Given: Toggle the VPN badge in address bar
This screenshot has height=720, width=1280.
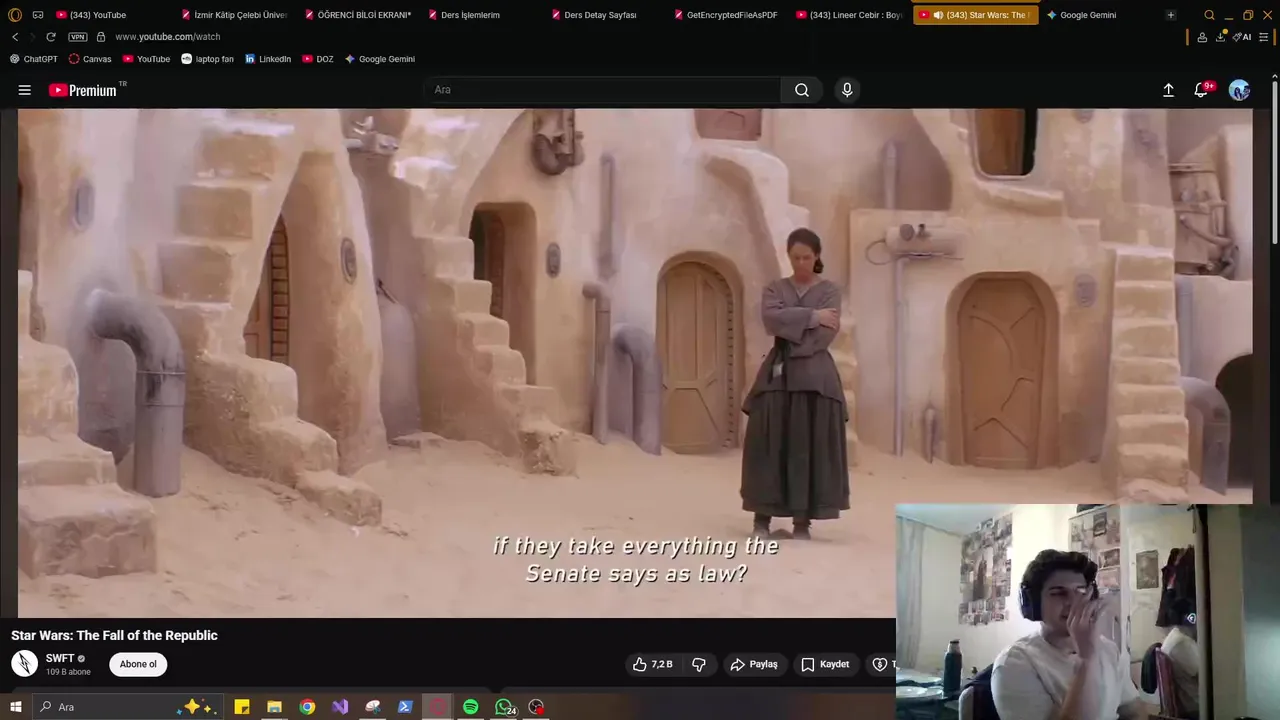Looking at the screenshot, I should click(x=77, y=37).
